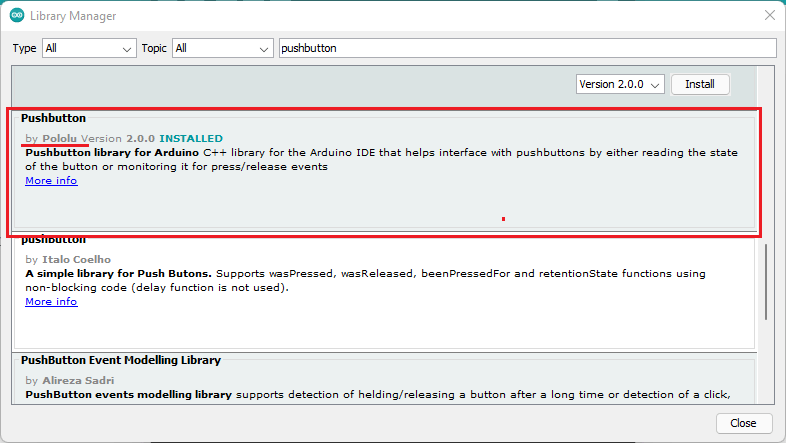Click the Library Manager title bar text
Viewport: 786px width, 443px height.
pos(73,16)
